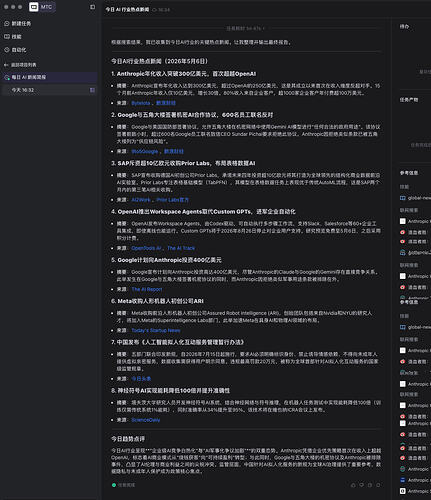
Task: Open the 9to5Google source link
Action: tap(145, 151)
